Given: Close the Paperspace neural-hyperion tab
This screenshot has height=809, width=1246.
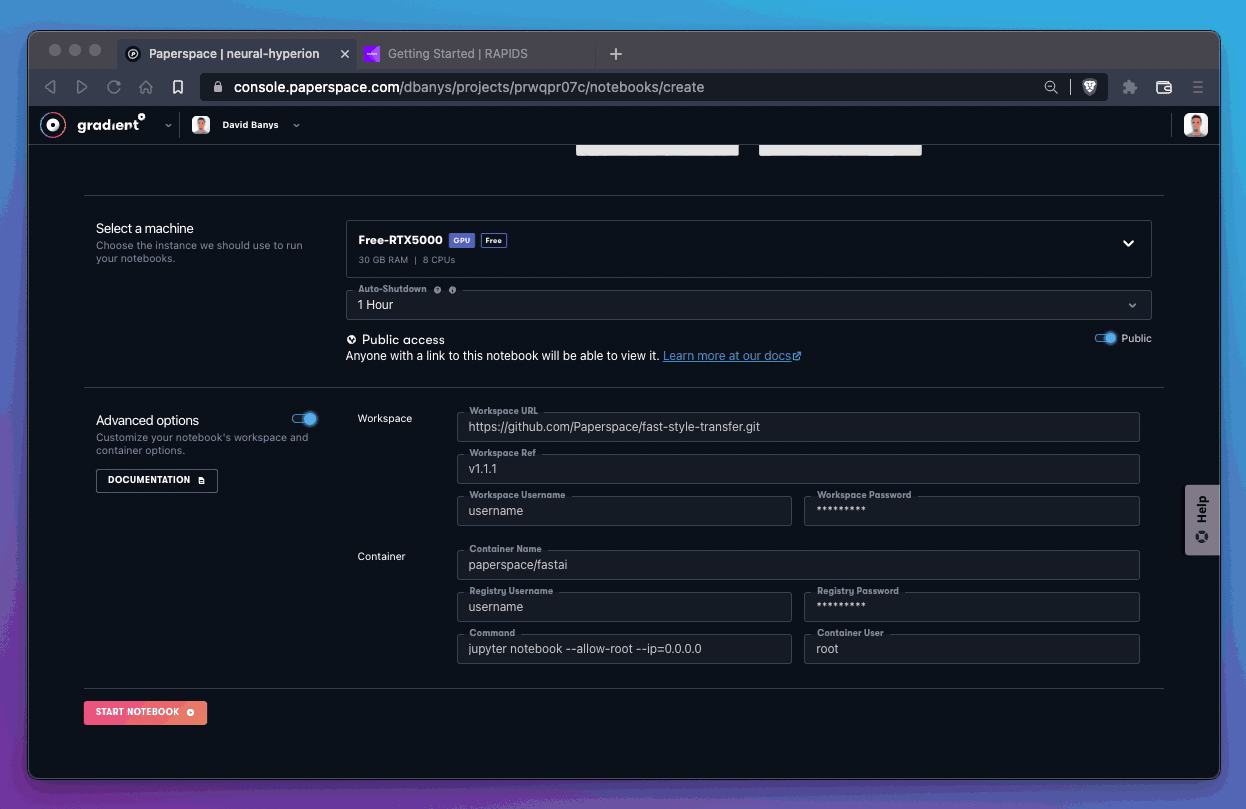Looking at the screenshot, I should pos(344,54).
